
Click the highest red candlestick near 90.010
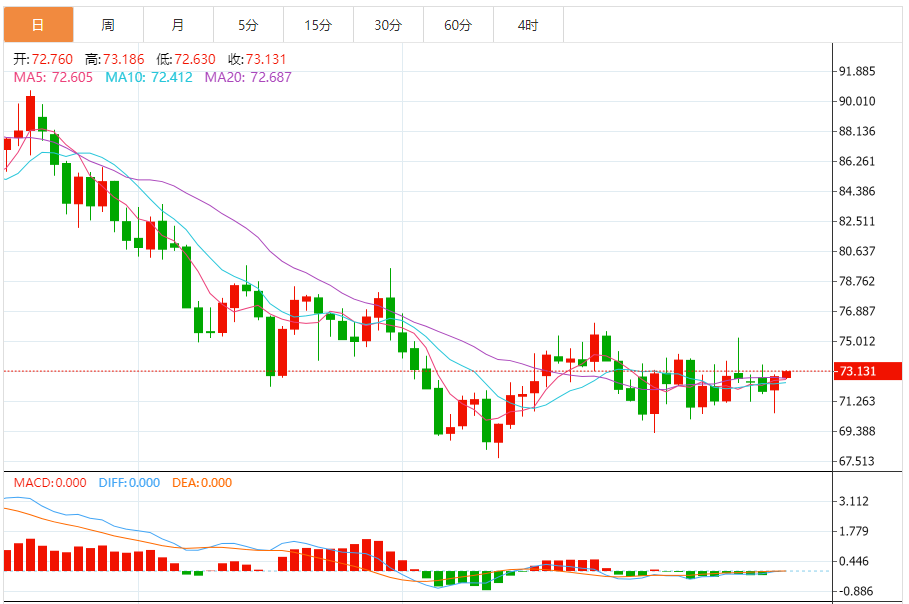tap(30, 113)
